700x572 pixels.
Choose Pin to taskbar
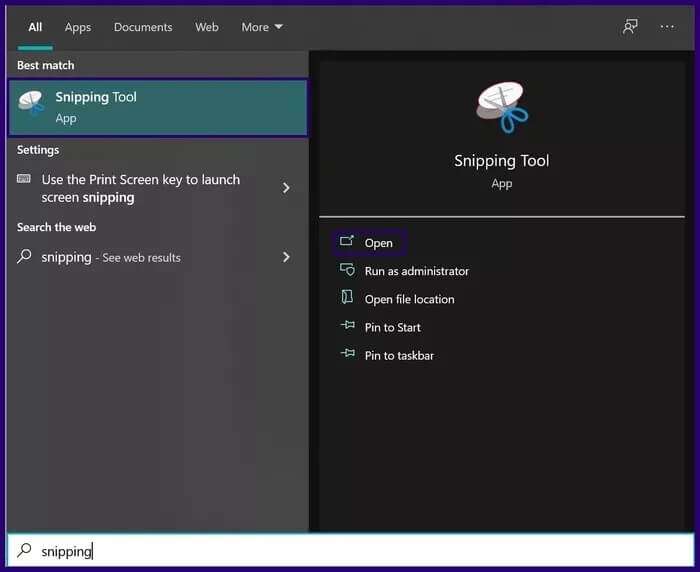(399, 355)
